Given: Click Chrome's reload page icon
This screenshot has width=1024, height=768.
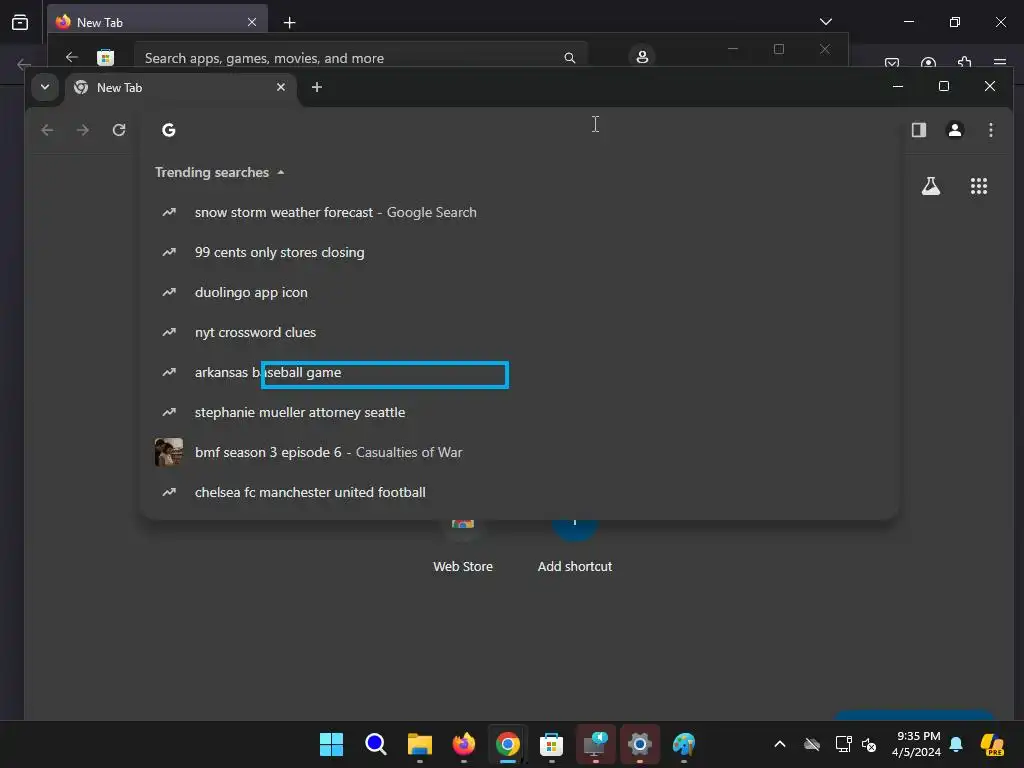Looking at the screenshot, I should pyautogui.click(x=119, y=130).
